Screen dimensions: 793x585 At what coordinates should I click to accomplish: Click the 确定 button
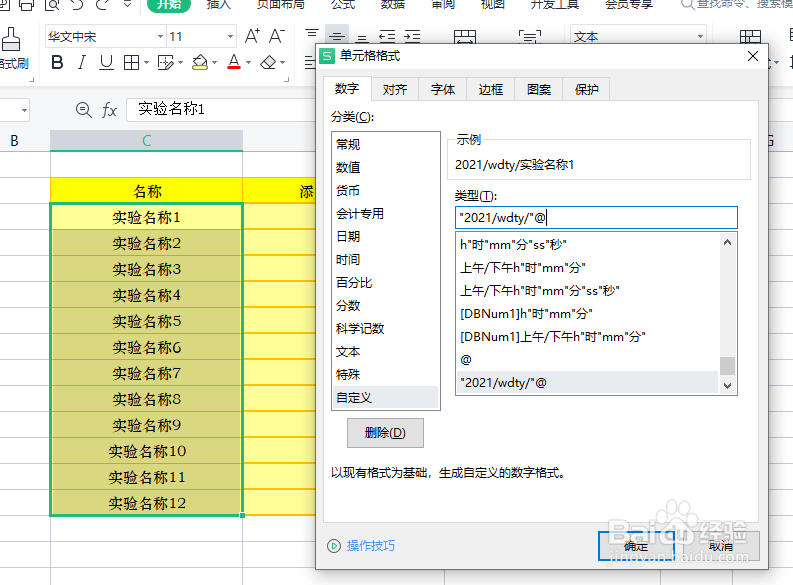[636, 546]
